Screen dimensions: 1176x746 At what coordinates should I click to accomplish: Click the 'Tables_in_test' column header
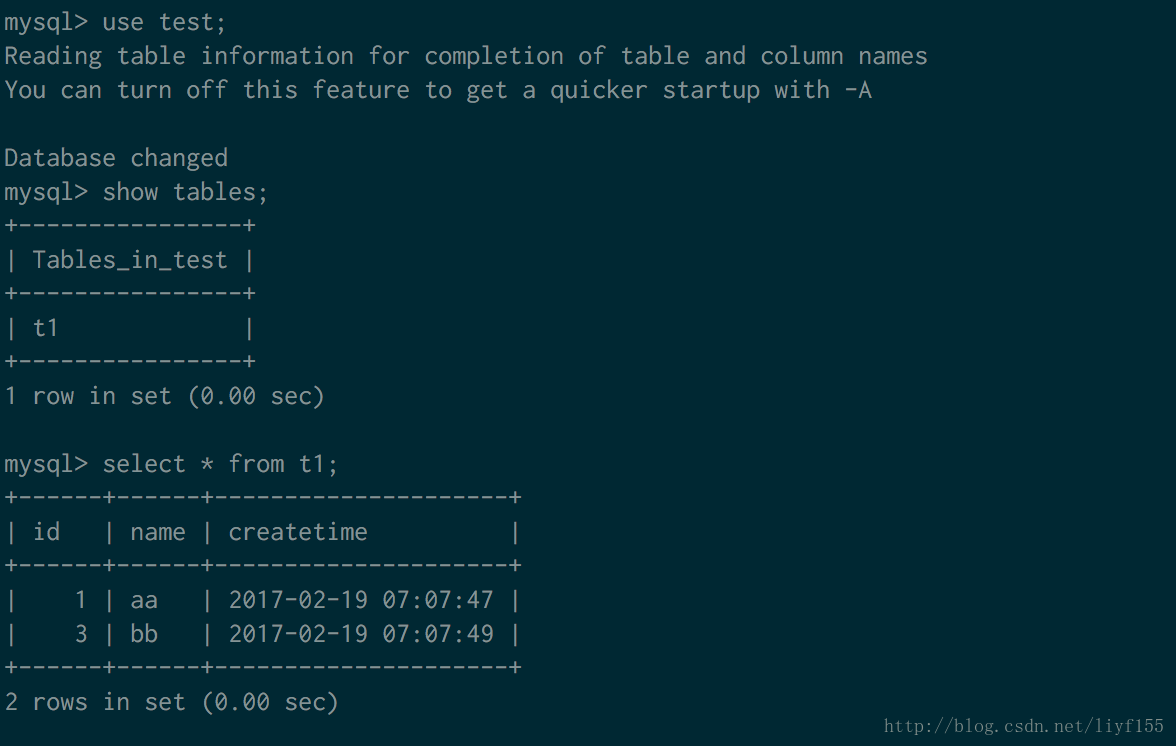pyautogui.click(x=130, y=260)
